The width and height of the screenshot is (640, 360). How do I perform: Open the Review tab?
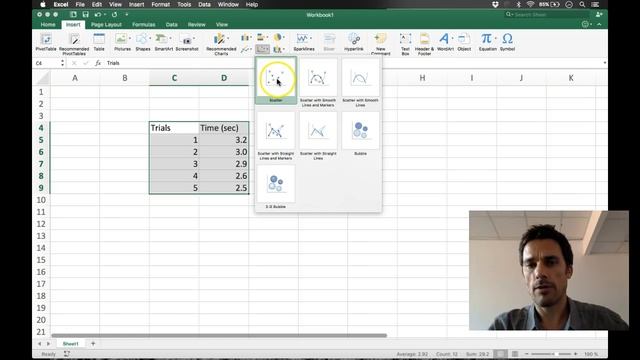(x=196, y=24)
